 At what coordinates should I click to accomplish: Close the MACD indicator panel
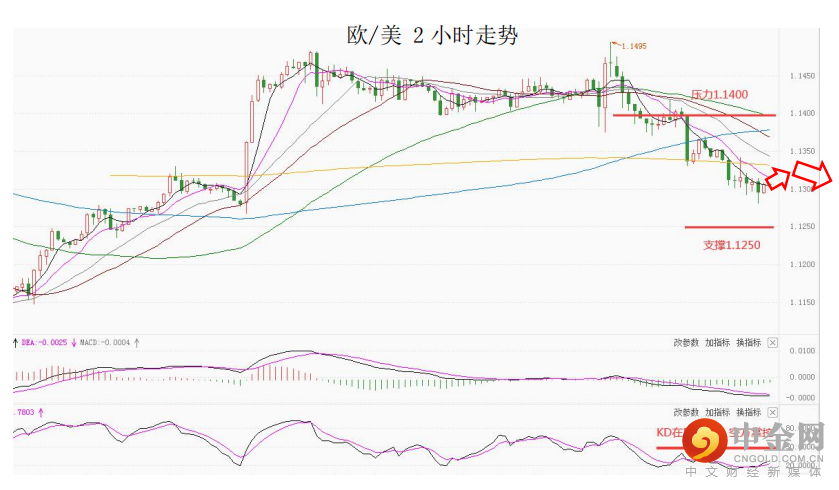click(x=772, y=343)
